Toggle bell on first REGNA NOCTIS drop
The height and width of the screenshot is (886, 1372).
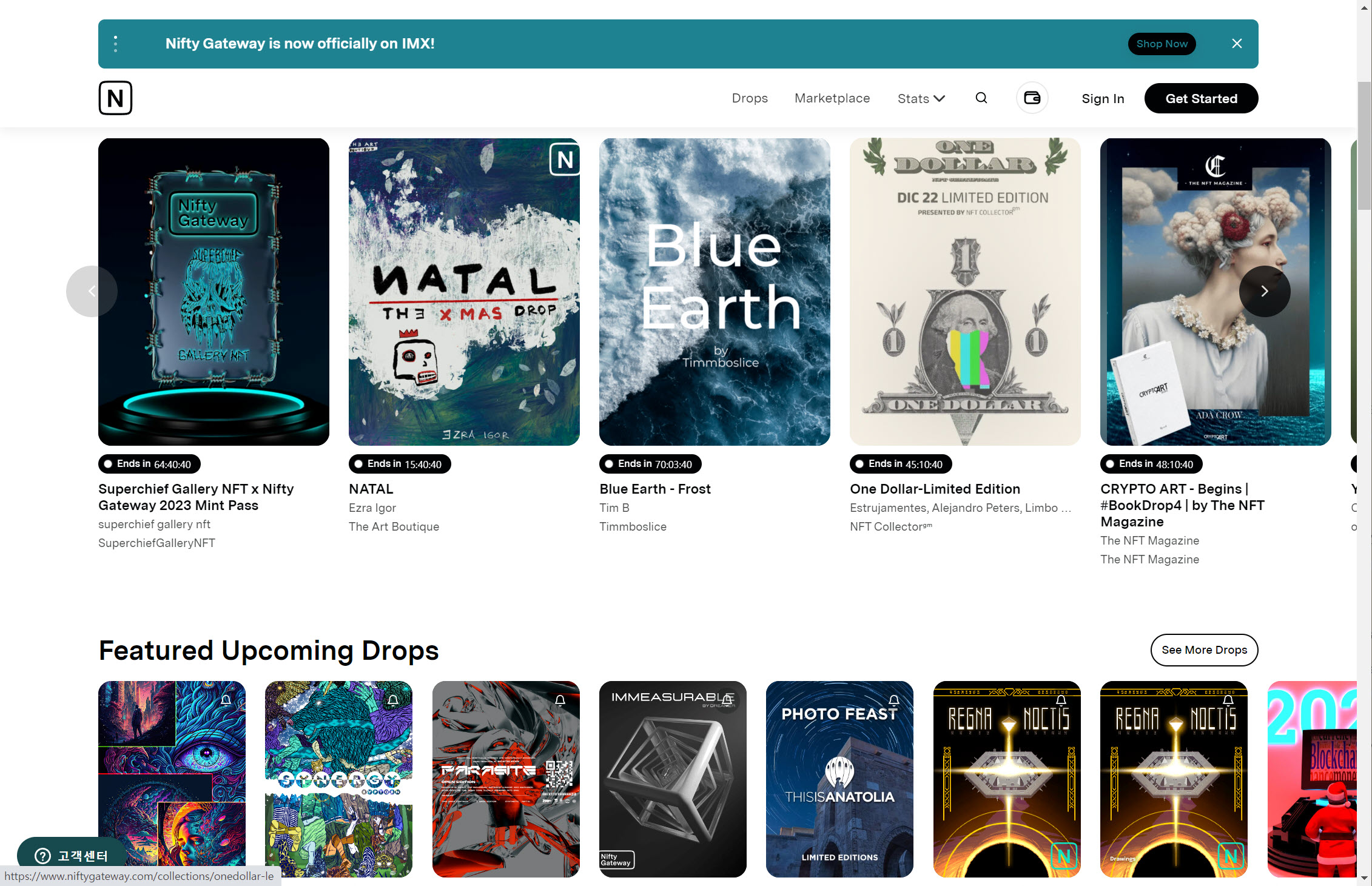[1061, 700]
